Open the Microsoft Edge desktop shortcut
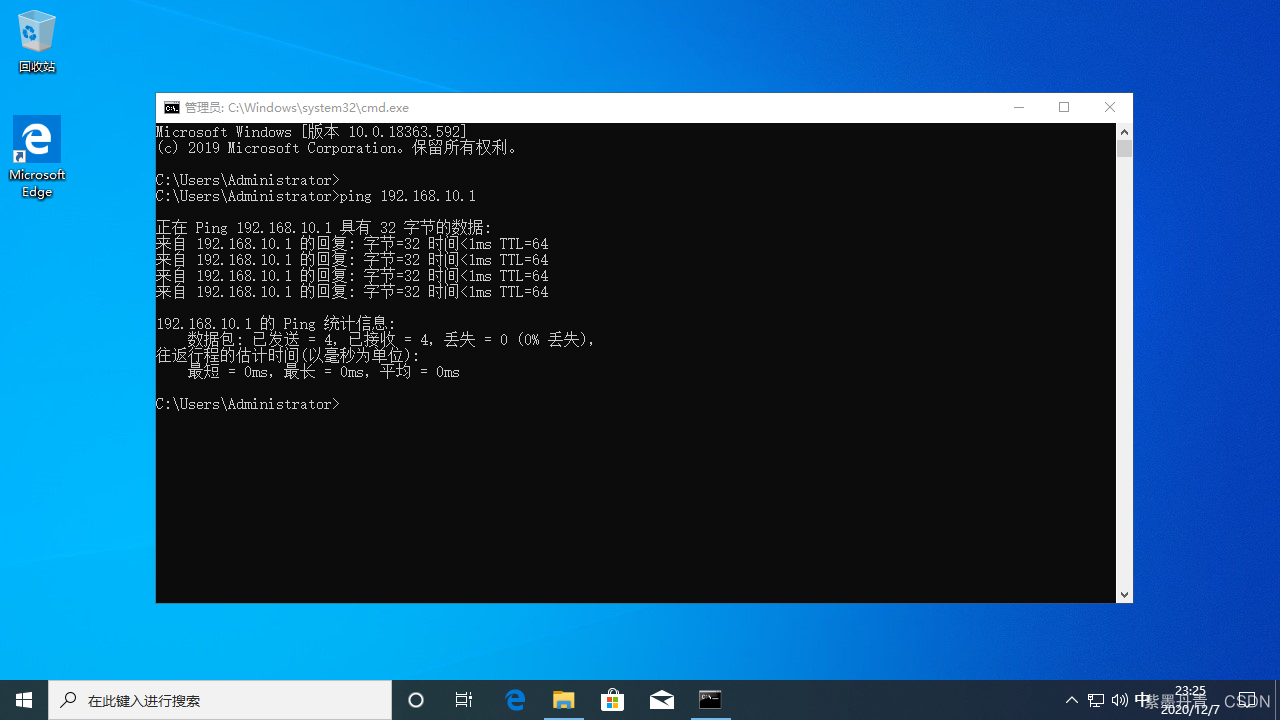 point(37,157)
